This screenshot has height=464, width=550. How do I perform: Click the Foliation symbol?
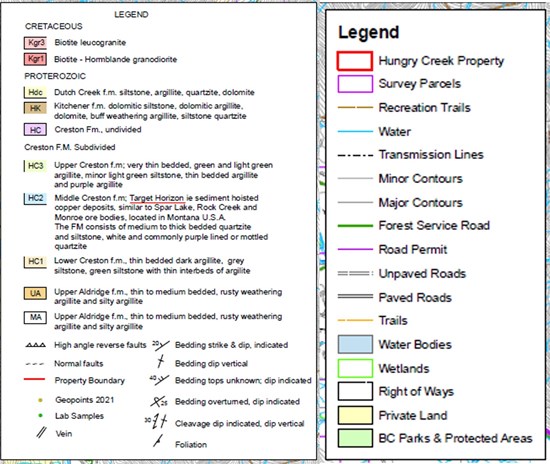pyautogui.click(x=158, y=441)
